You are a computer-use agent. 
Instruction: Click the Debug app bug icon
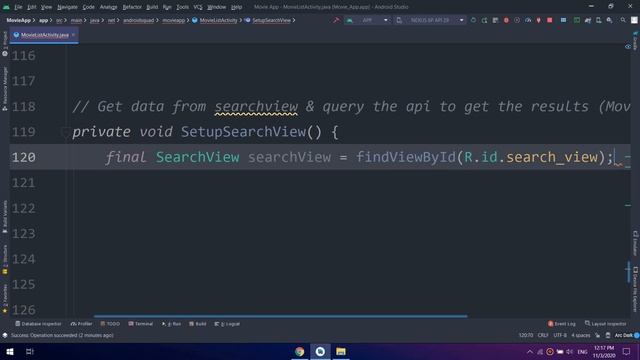click(506, 20)
